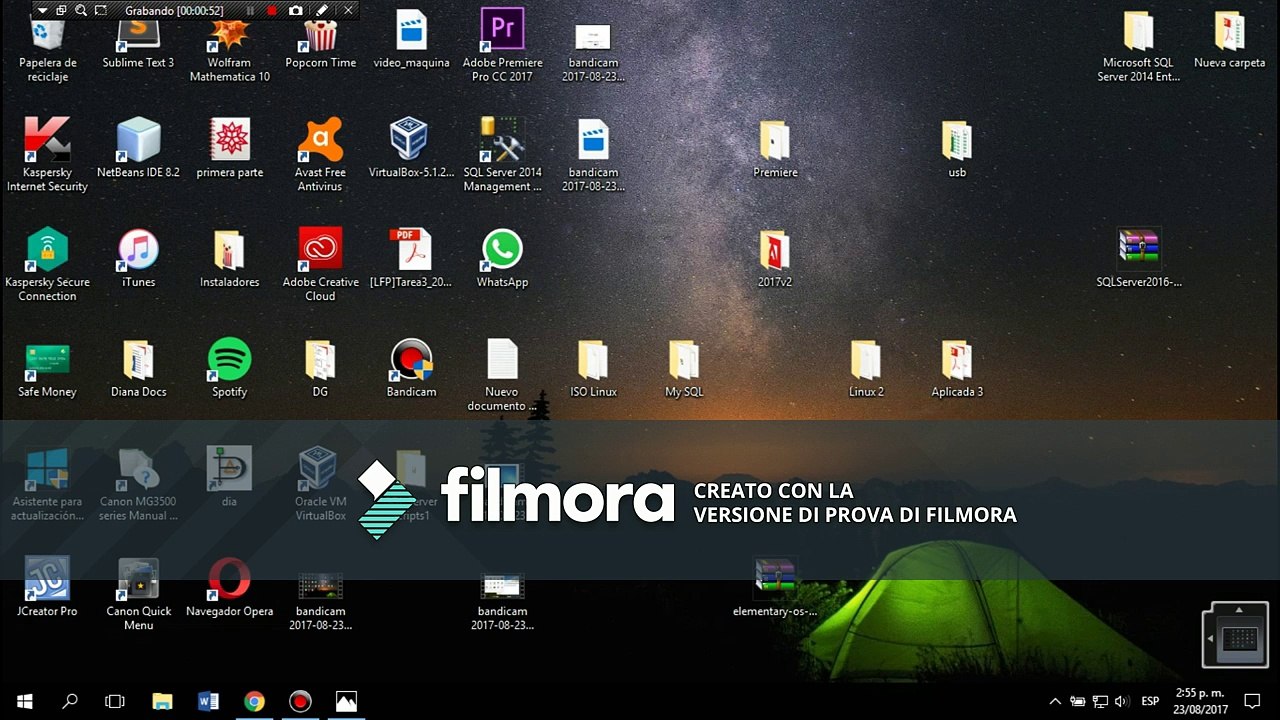Open the recorder bar dropdown arrow
The height and width of the screenshot is (720, 1280).
[42, 11]
